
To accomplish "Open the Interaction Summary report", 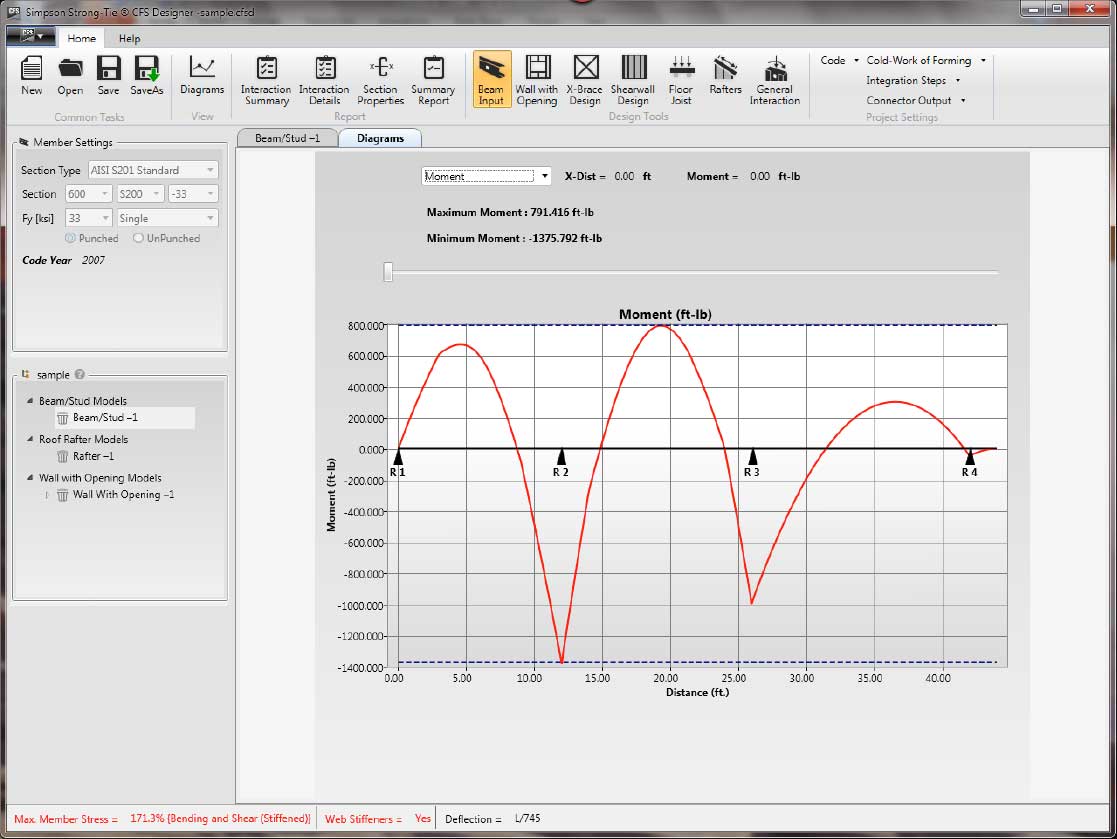I will (x=265, y=80).
